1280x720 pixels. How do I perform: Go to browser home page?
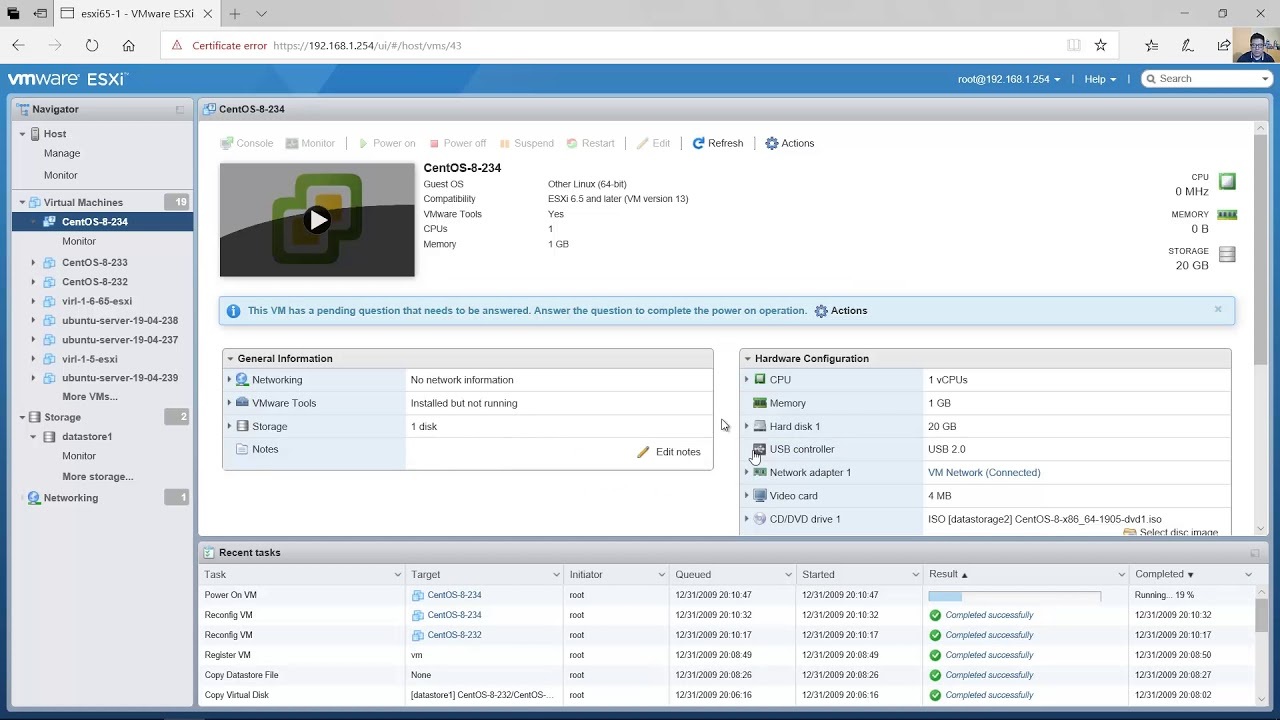[x=128, y=45]
